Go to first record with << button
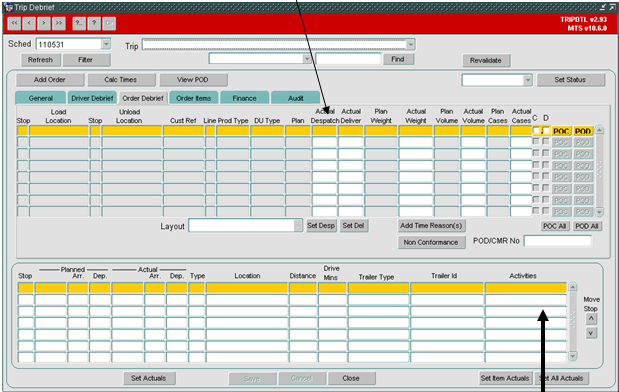 click(14, 24)
